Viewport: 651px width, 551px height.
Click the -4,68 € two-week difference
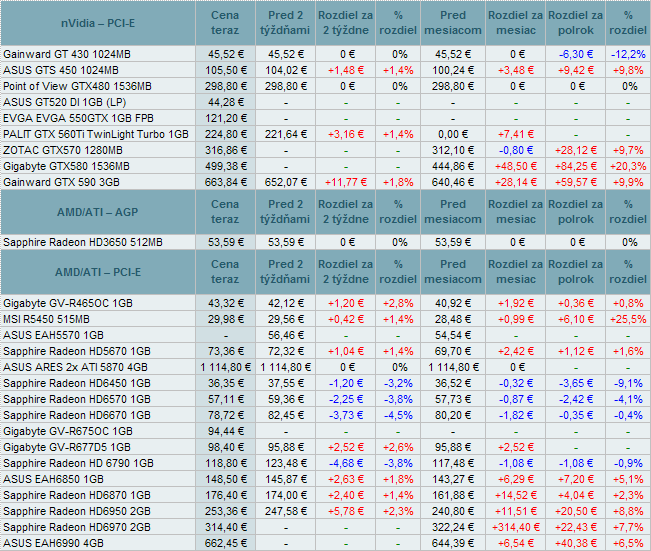pyautogui.click(x=346, y=463)
